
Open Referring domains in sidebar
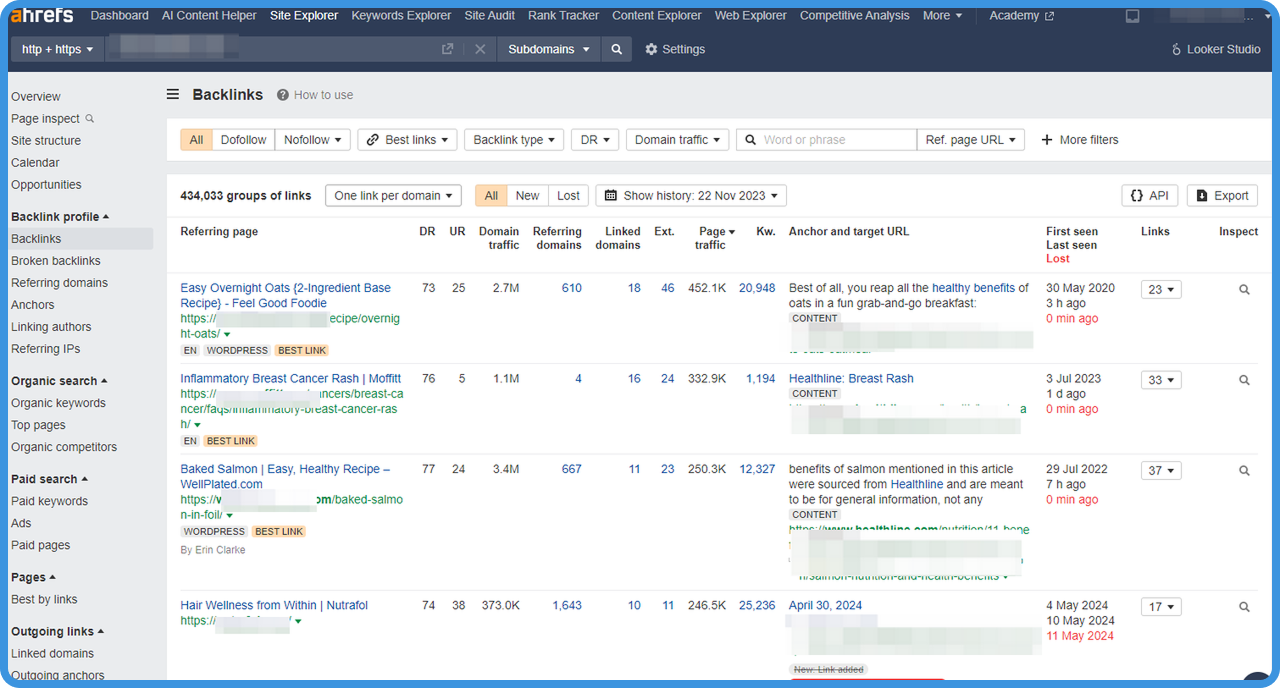(59, 283)
